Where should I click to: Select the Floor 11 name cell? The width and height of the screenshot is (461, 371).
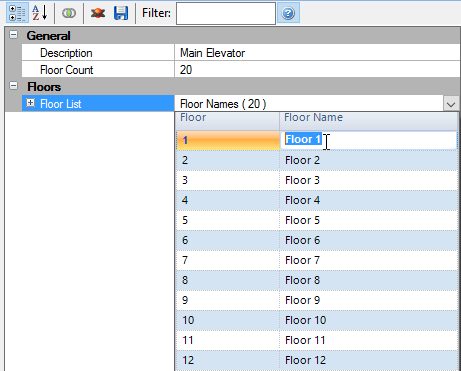point(368,340)
